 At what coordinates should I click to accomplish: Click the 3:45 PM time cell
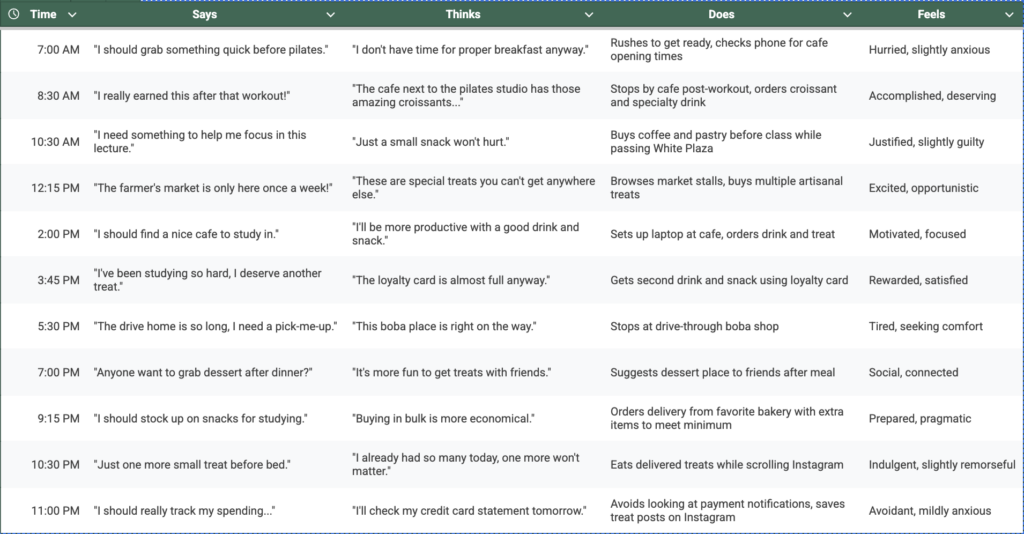pos(57,280)
